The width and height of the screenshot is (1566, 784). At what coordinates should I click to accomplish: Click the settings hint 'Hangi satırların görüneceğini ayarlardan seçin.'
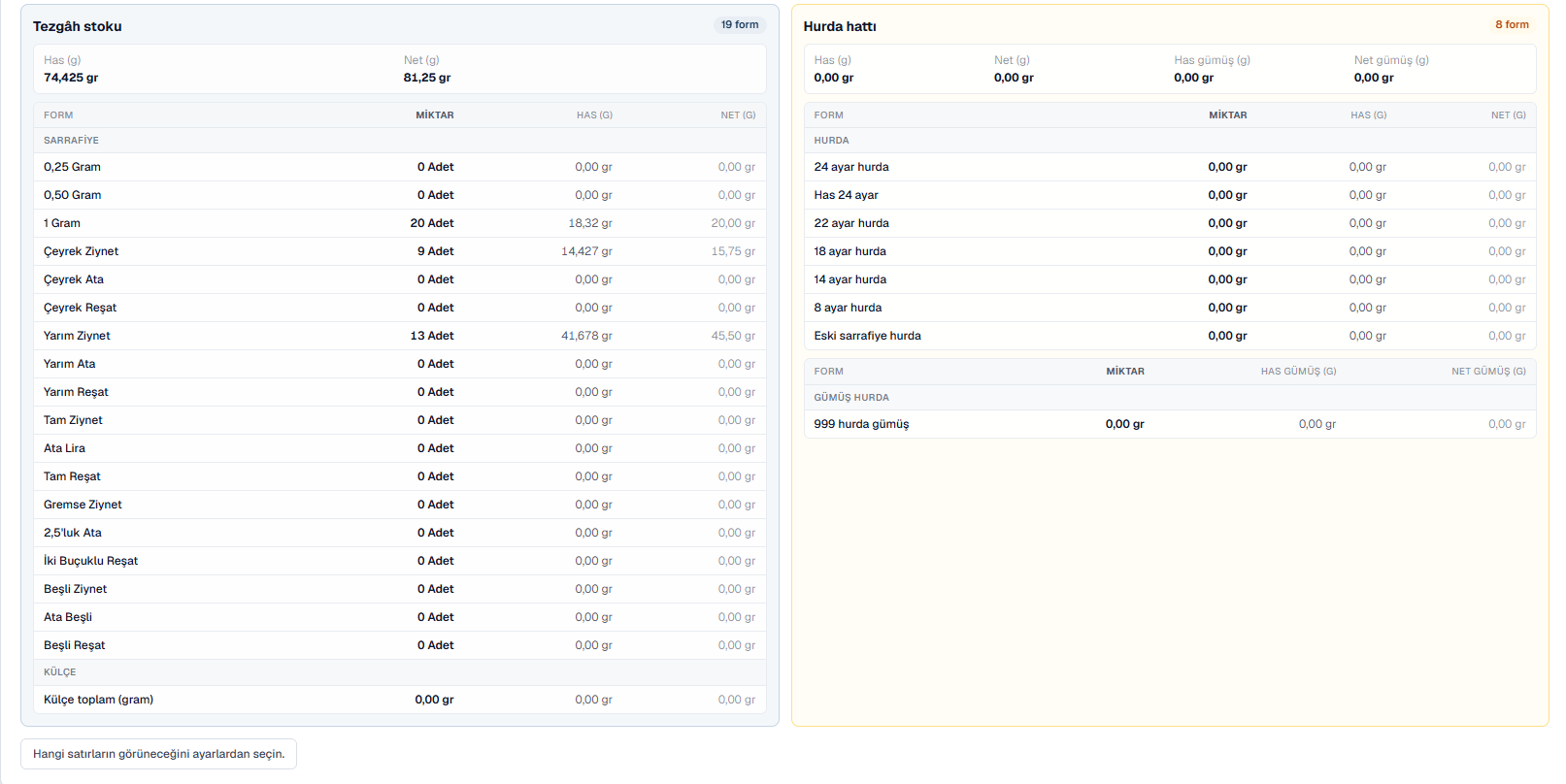click(159, 754)
